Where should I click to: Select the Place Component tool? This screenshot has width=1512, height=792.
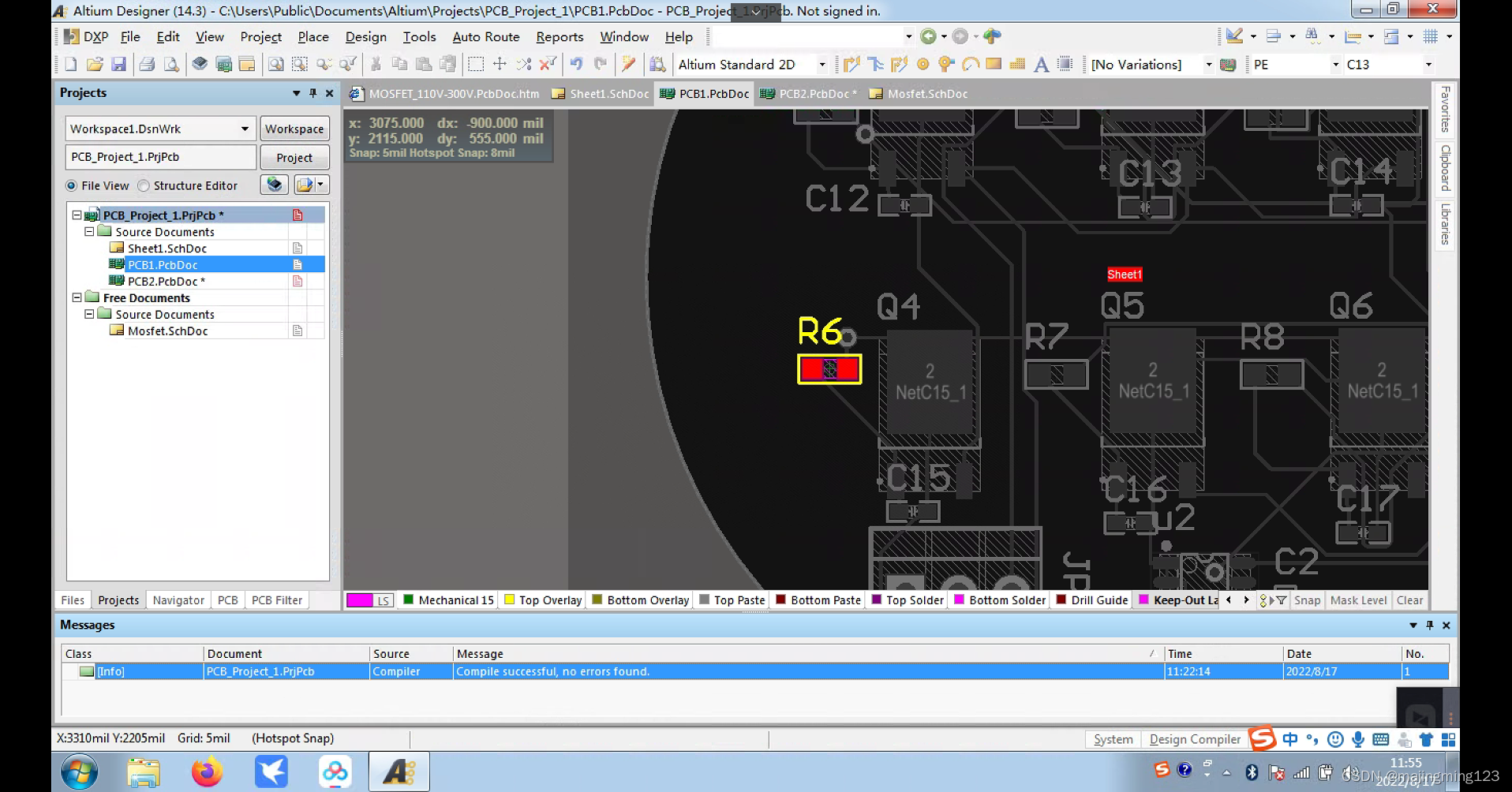[1065, 65]
